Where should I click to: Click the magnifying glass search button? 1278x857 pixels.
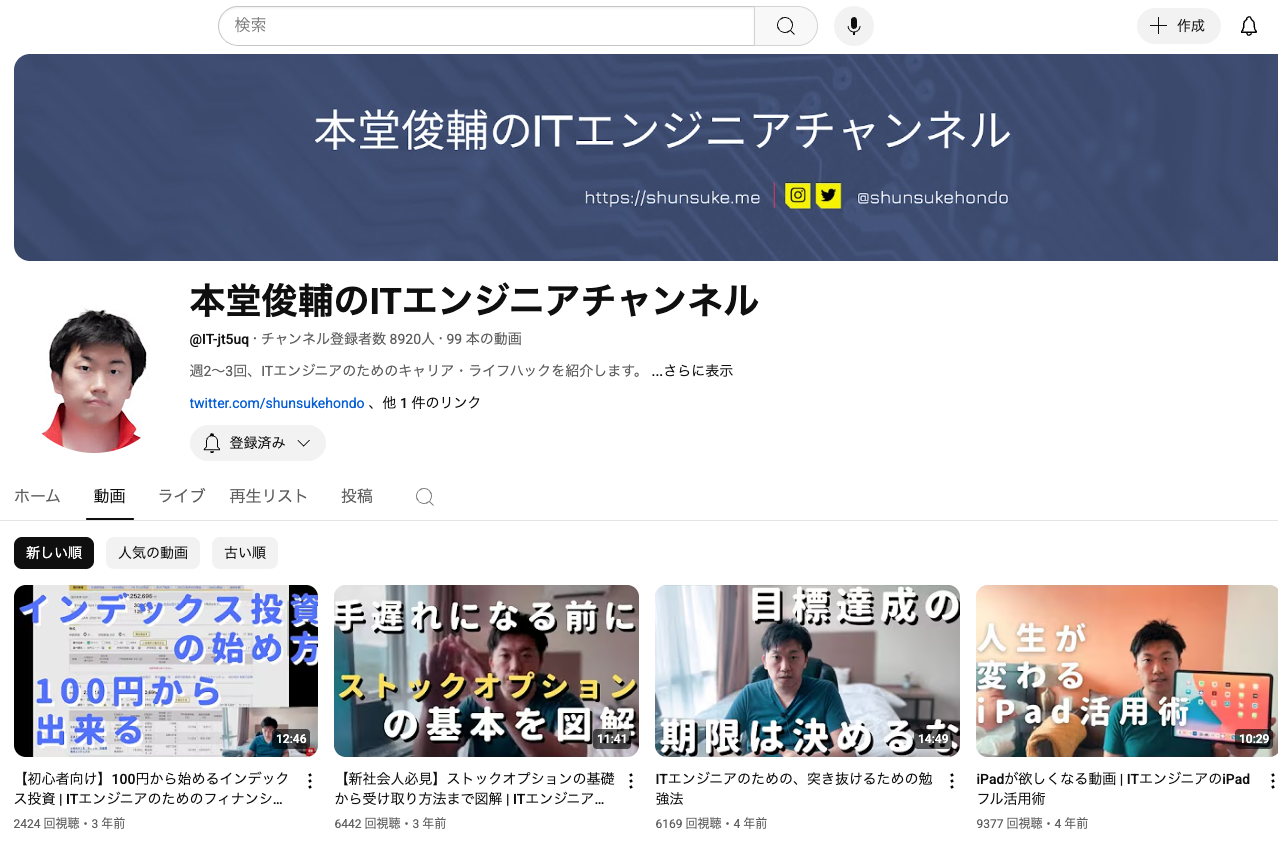tap(786, 26)
